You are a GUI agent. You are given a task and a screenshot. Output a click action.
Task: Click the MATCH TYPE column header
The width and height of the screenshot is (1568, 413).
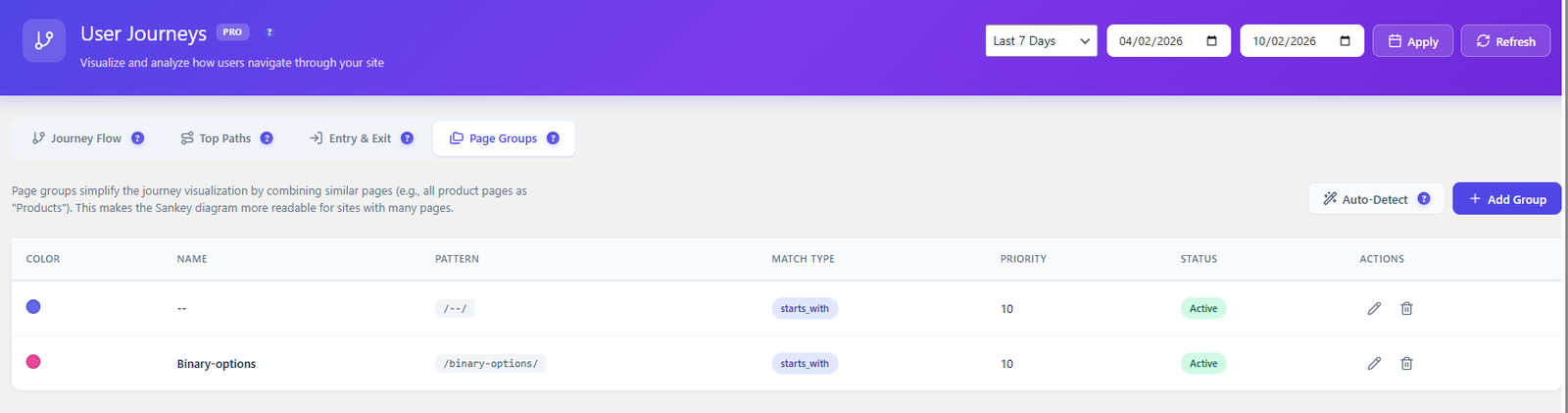click(x=803, y=259)
